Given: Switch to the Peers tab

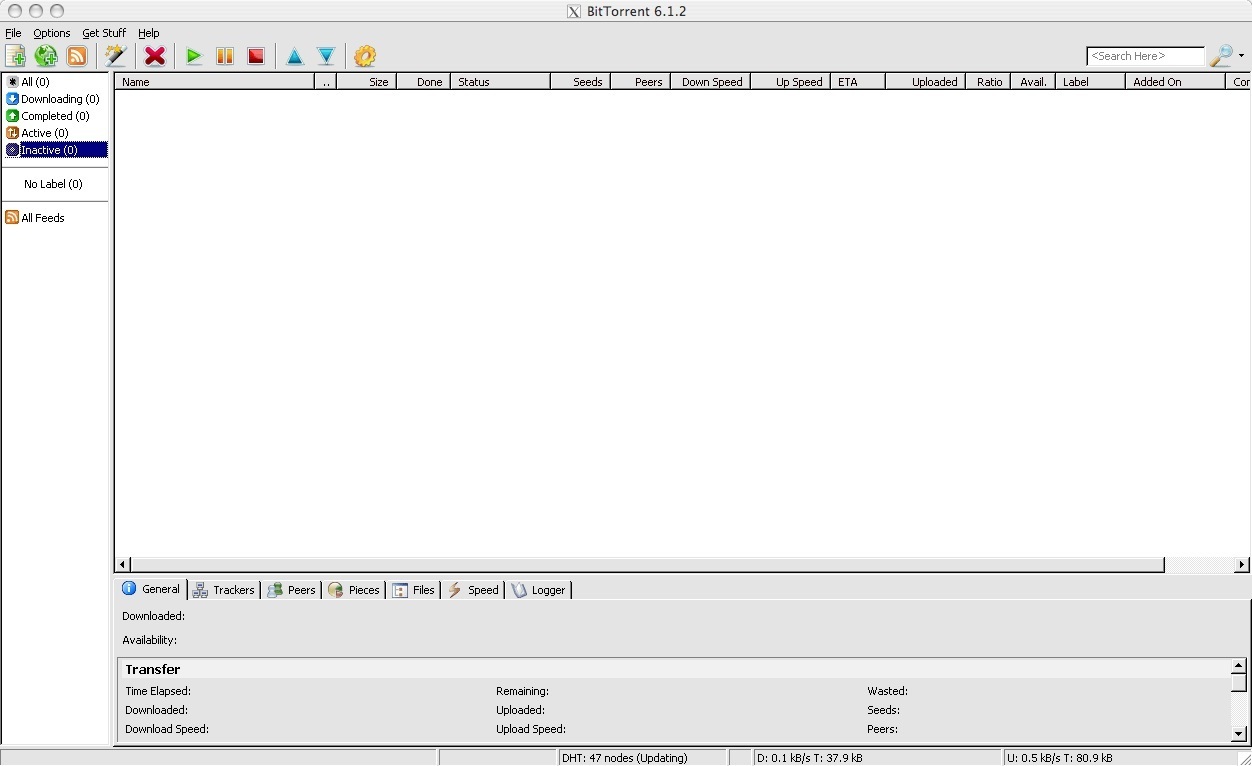Looking at the screenshot, I should [x=291, y=590].
